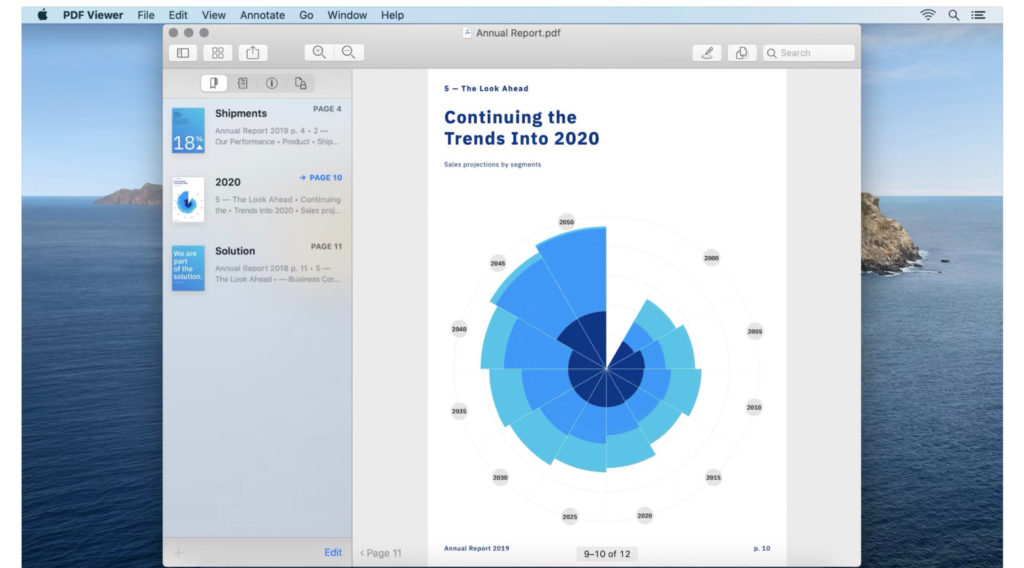
Task: Open the thumbnail grid view
Action: pos(217,53)
